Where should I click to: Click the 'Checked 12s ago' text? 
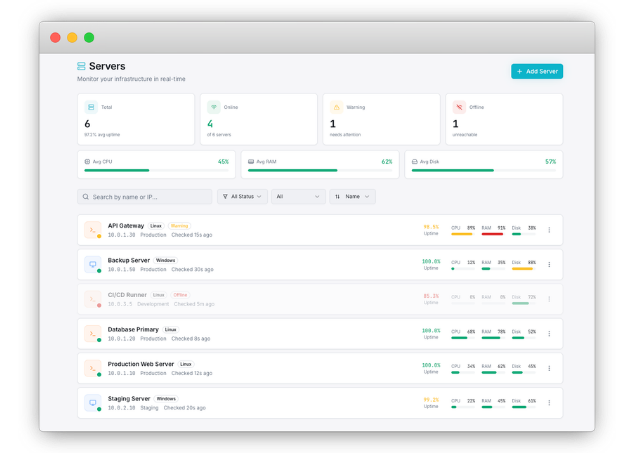192,373
